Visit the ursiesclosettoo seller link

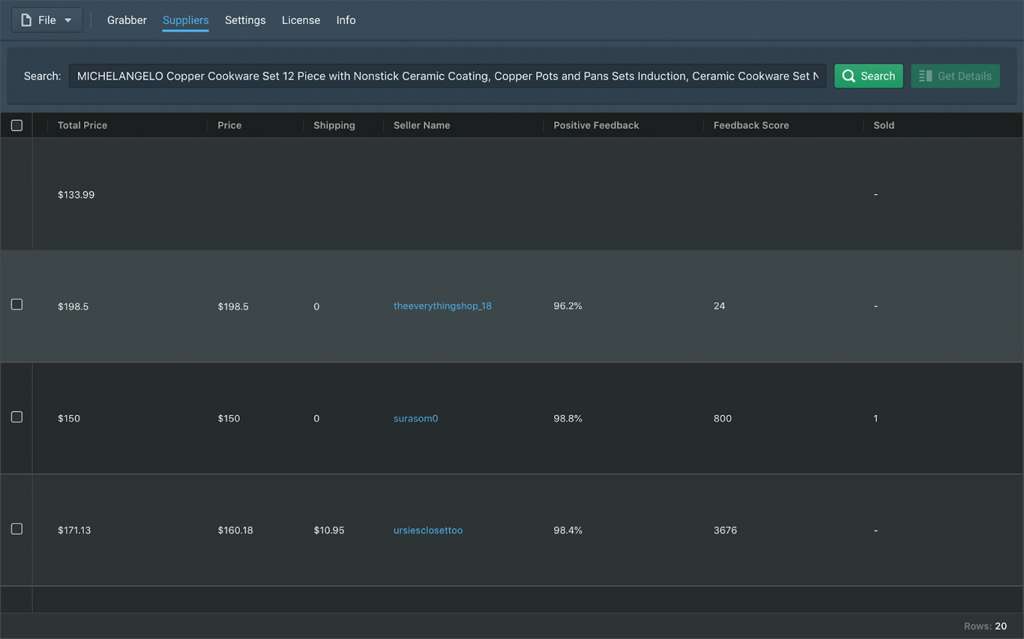tap(428, 530)
